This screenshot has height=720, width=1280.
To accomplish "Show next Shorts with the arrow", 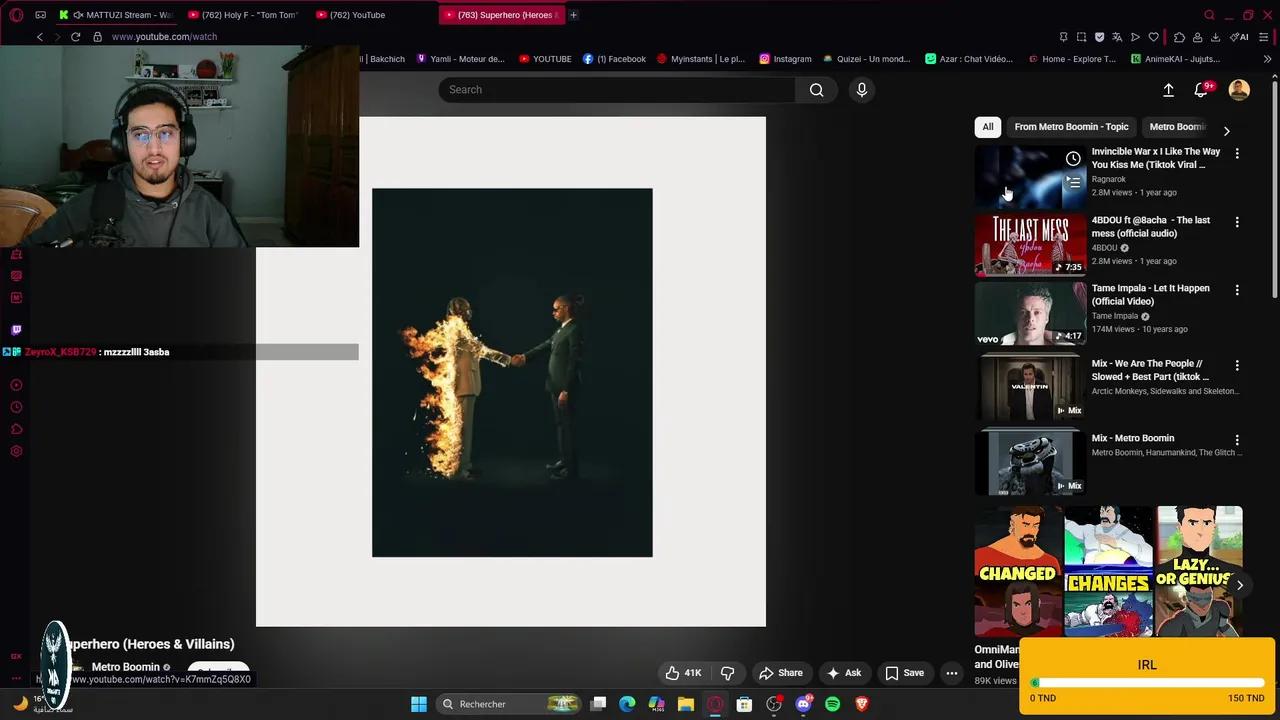I will coord(1239,585).
